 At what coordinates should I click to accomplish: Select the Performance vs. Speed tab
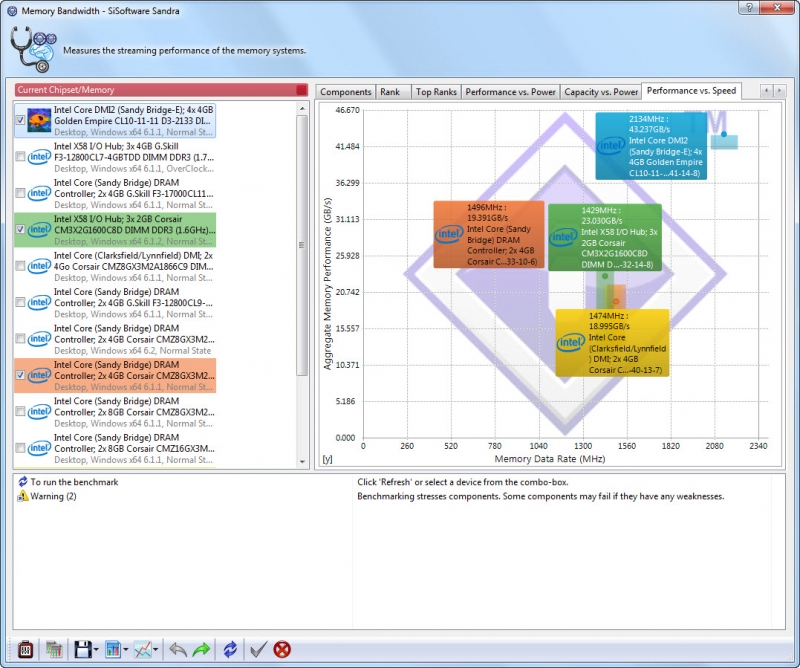(691, 91)
